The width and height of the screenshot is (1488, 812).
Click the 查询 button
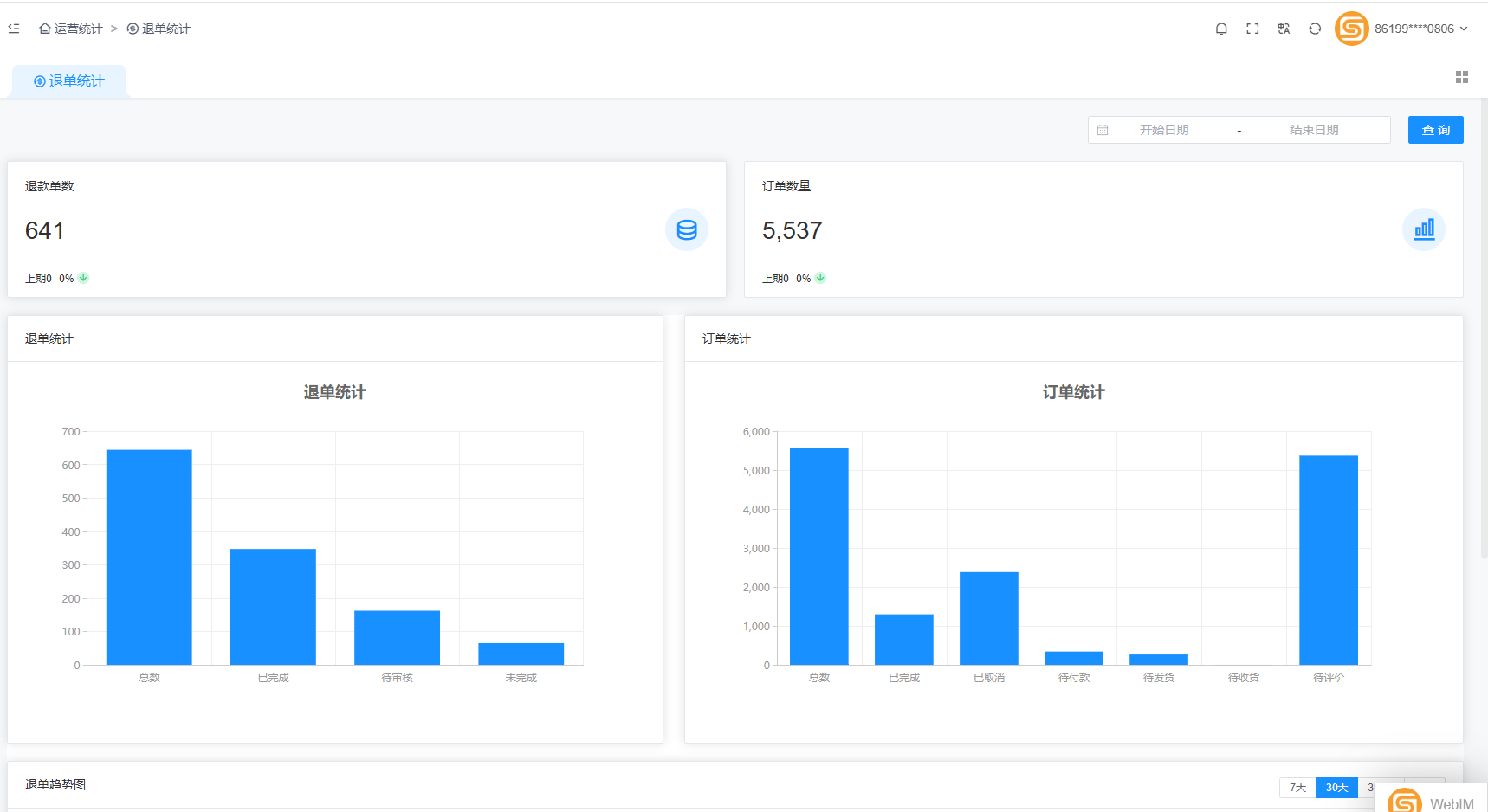[1435, 130]
